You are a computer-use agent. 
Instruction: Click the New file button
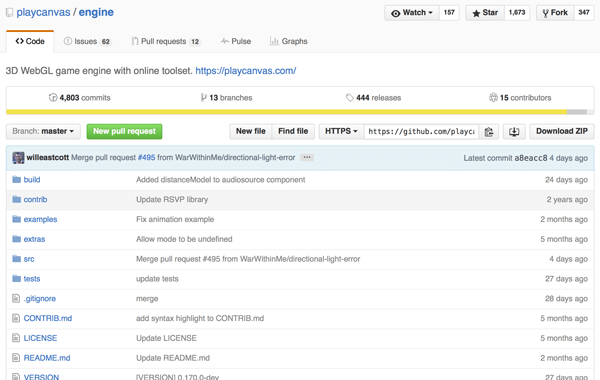tap(251, 131)
